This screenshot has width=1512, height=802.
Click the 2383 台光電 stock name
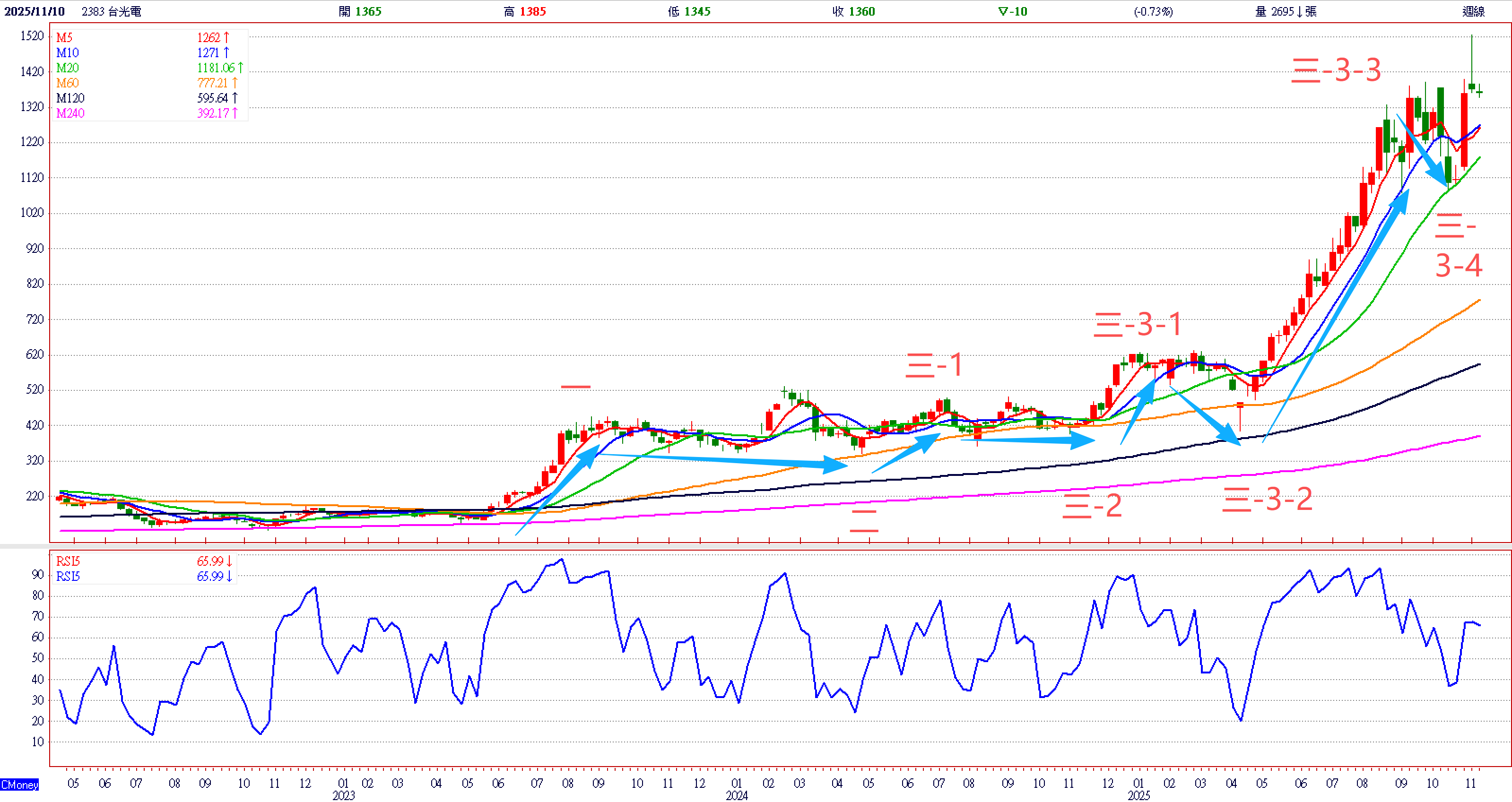coord(111,11)
